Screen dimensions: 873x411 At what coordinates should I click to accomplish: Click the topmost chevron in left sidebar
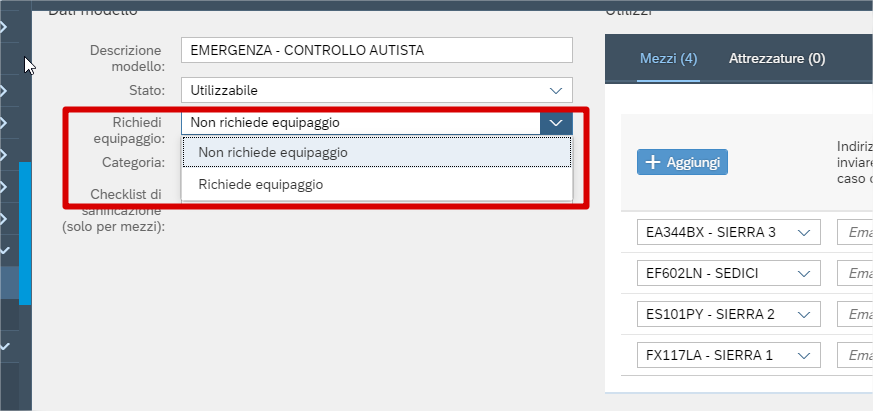click(x=5, y=26)
